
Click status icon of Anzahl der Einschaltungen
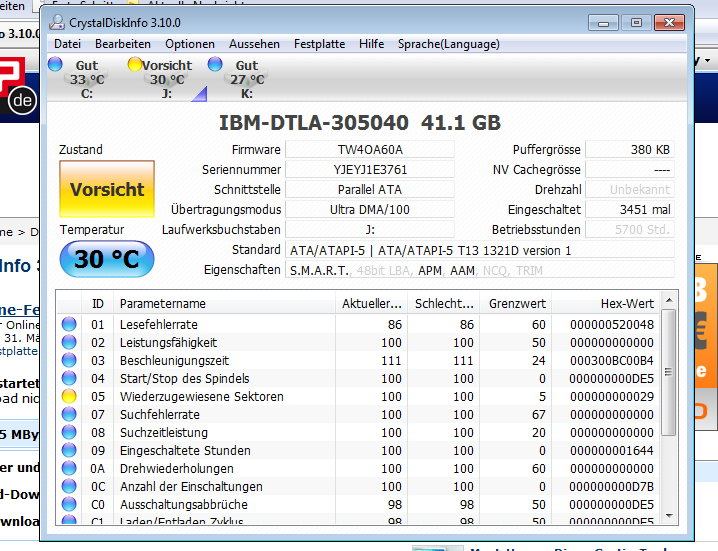(x=69, y=486)
